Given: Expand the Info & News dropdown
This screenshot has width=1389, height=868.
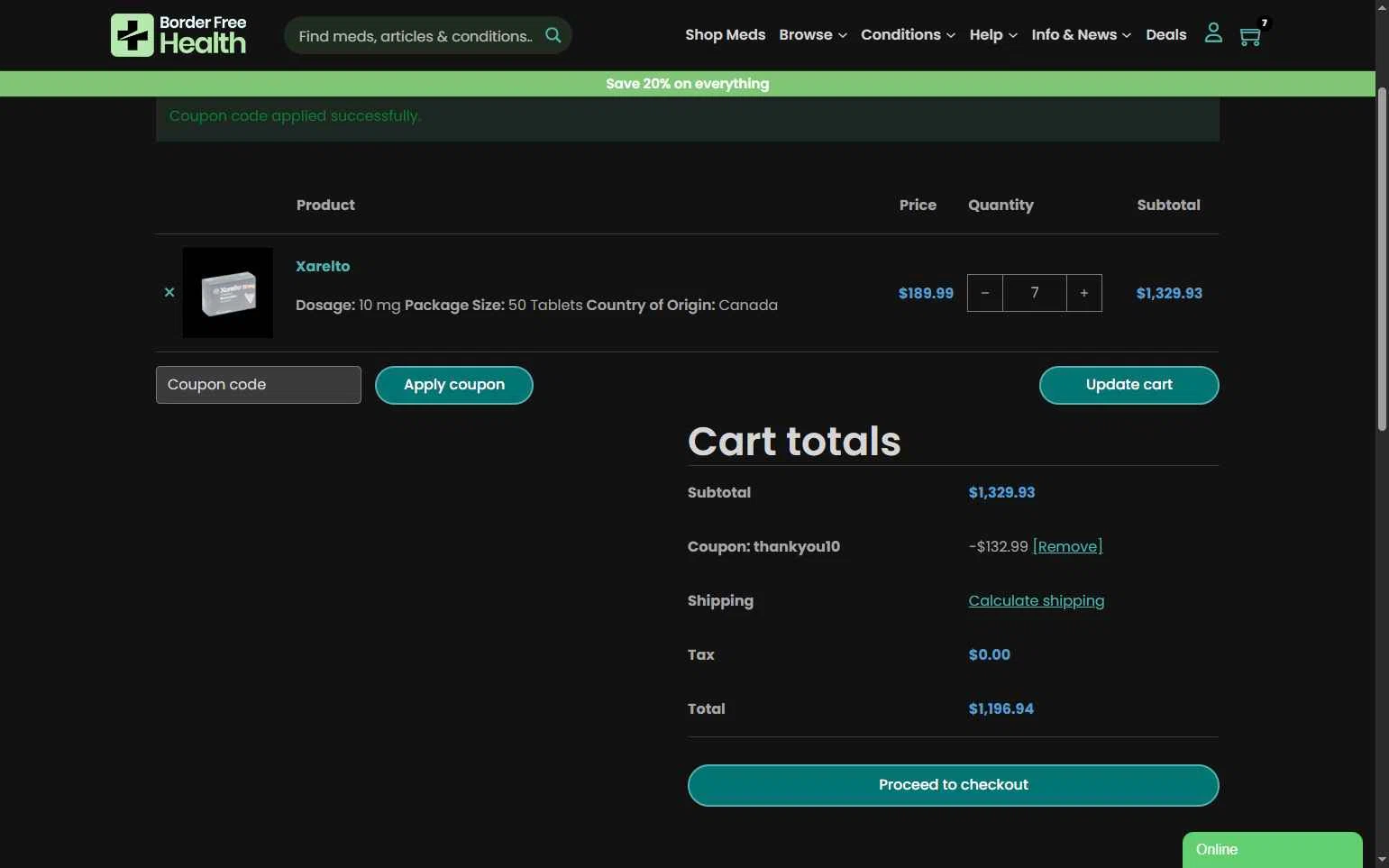Looking at the screenshot, I should tap(1081, 34).
